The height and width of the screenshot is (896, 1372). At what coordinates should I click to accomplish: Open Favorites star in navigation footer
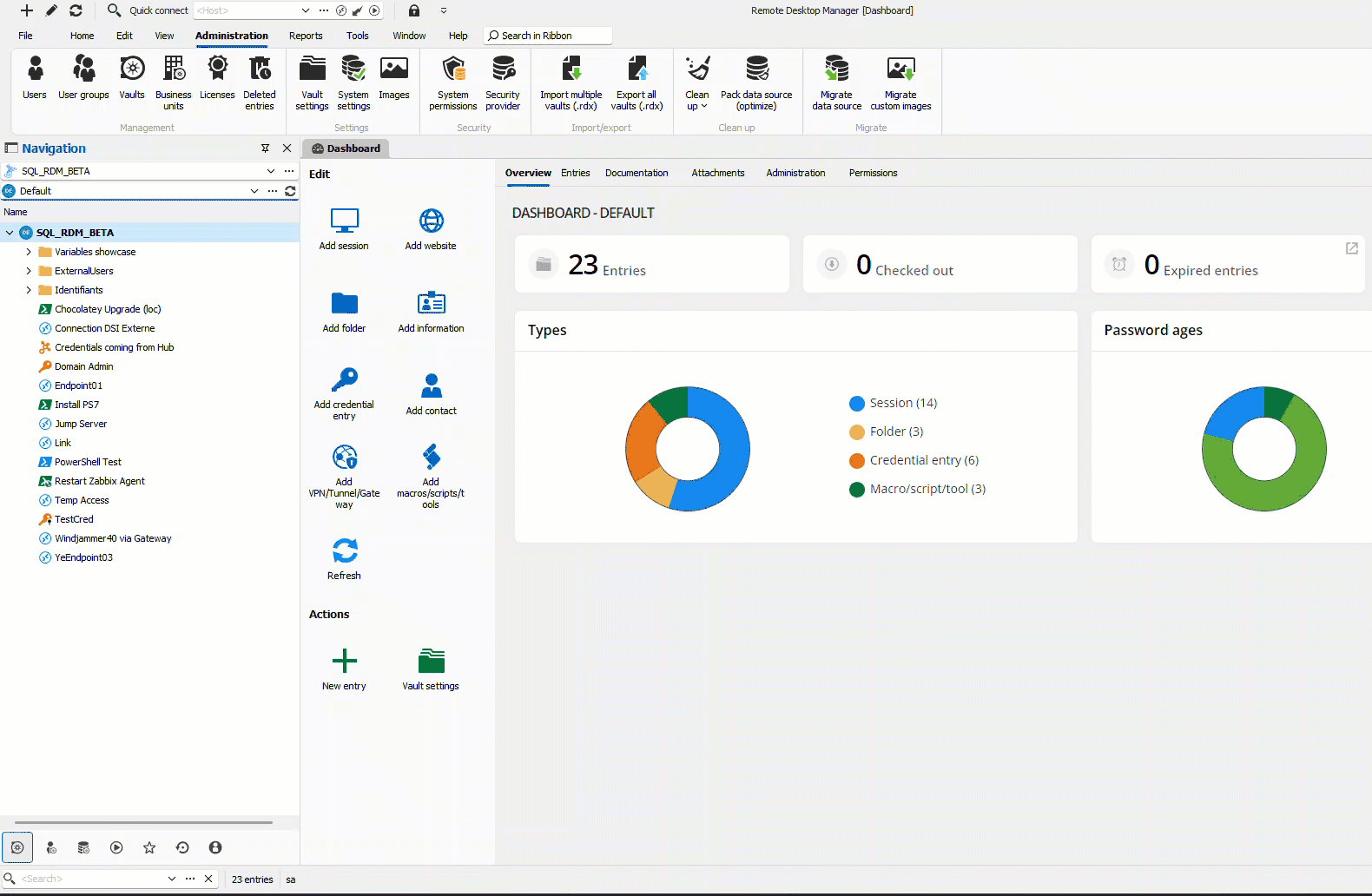(x=149, y=847)
